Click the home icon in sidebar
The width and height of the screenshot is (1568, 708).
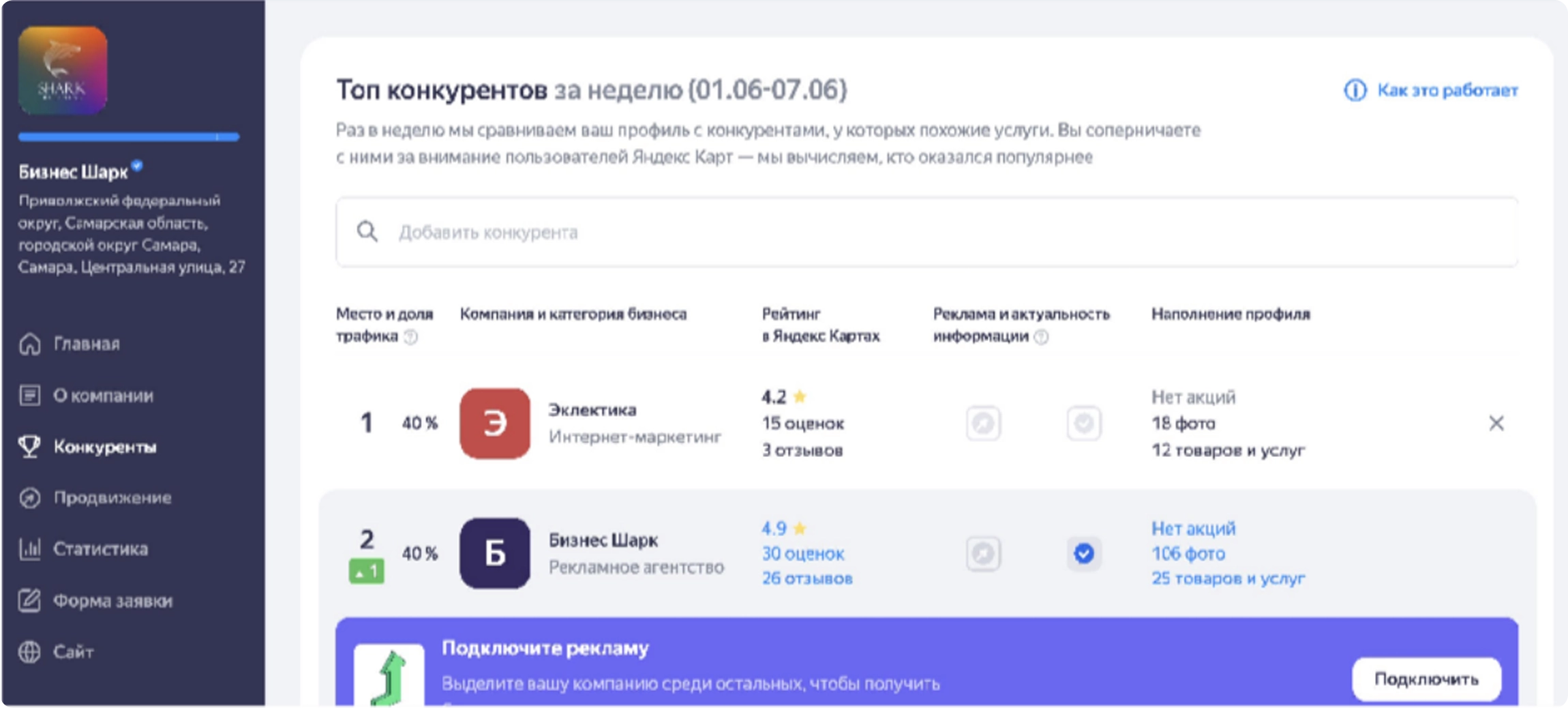coord(30,344)
